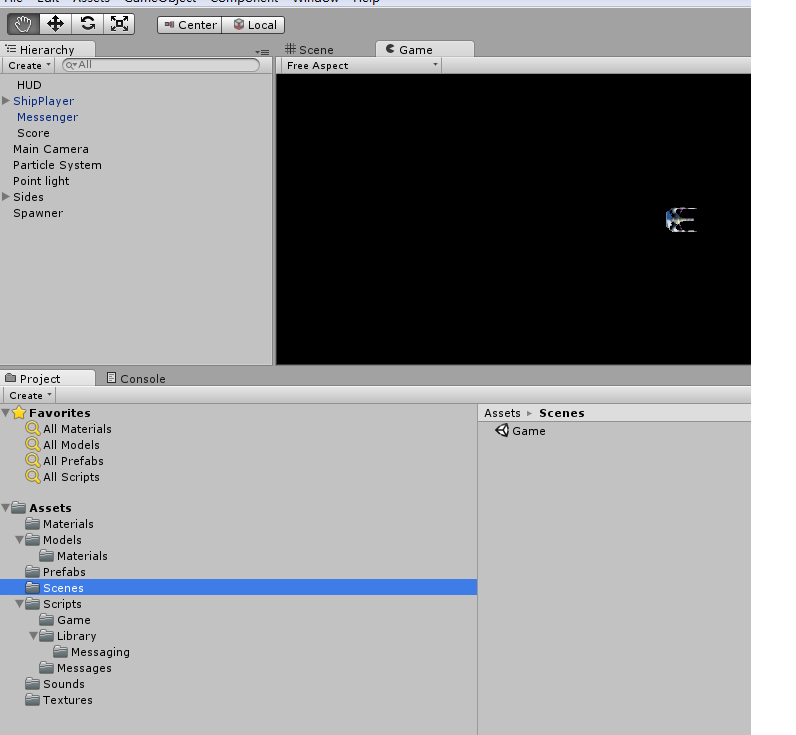Image resolution: width=796 pixels, height=735 pixels.
Task: Open the Hierarchy panel options menu
Action: (262, 52)
